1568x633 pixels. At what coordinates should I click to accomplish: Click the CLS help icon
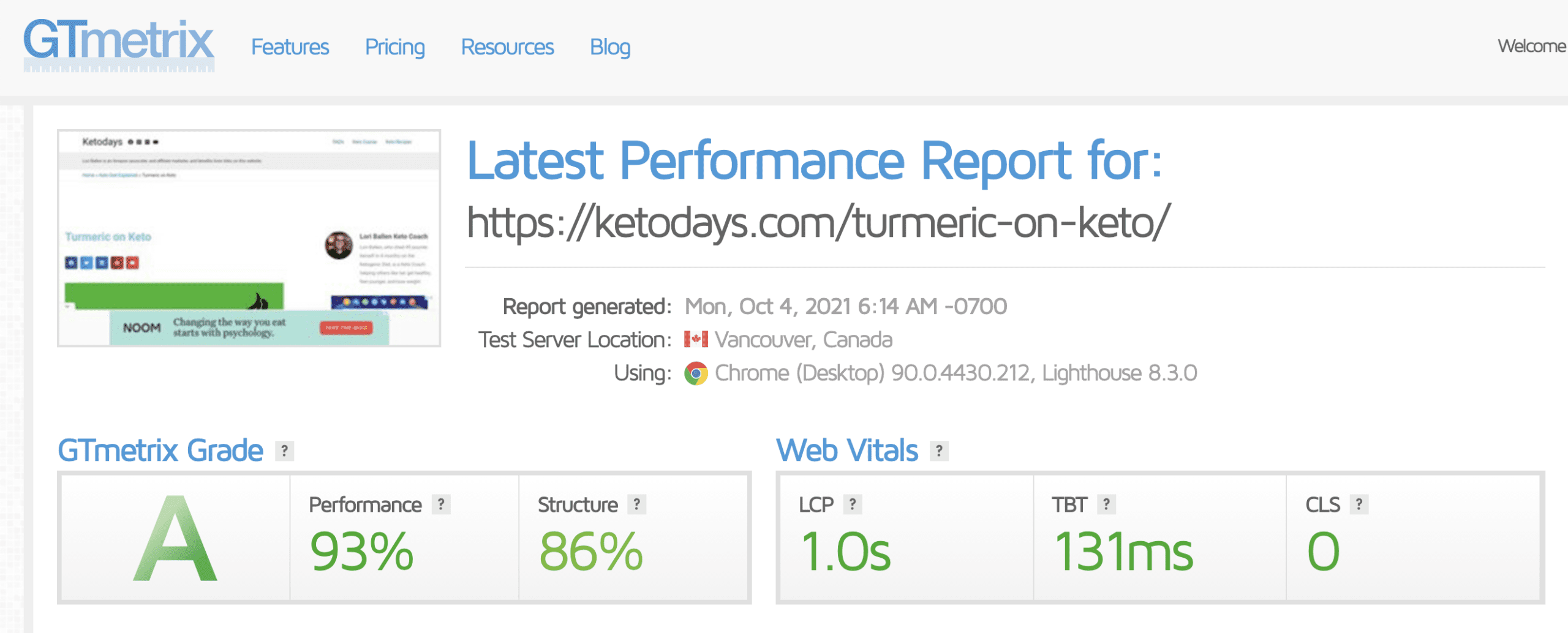pyautogui.click(x=1359, y=504)
